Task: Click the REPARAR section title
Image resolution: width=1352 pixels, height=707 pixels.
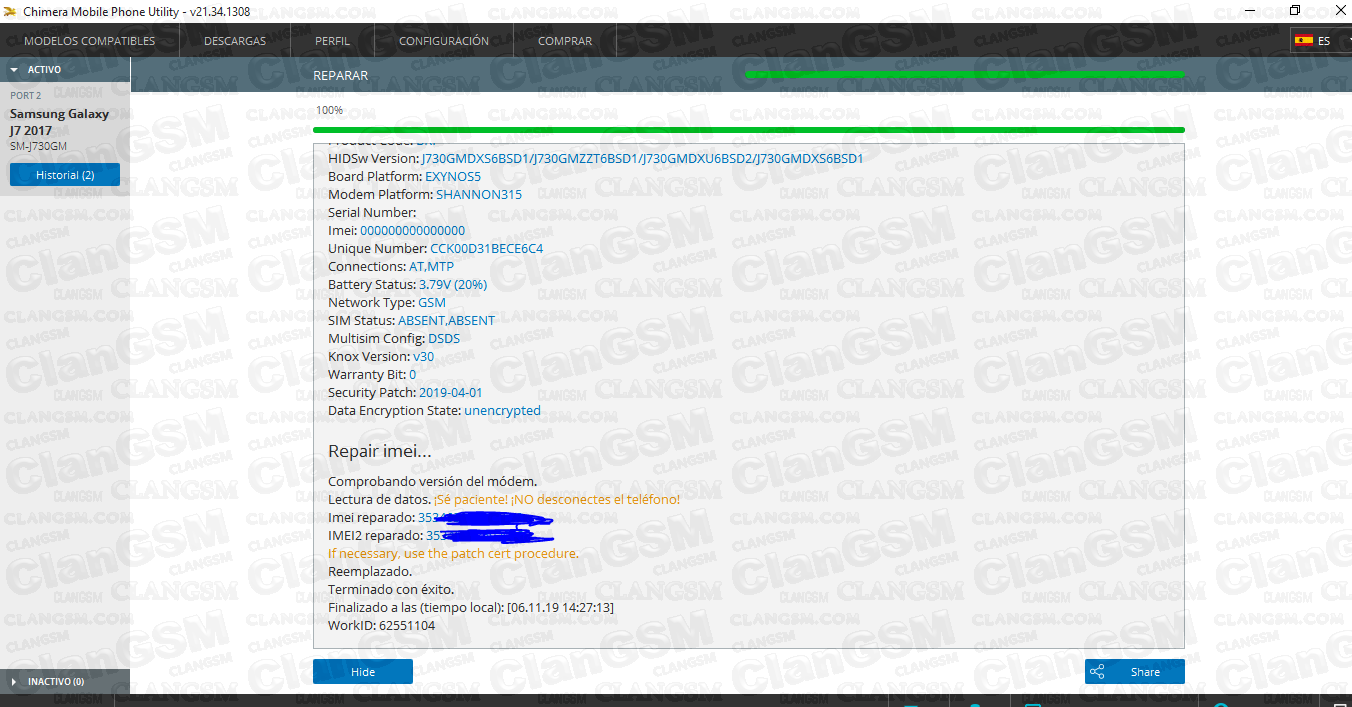Action: pyautogui.click(x=341, y=76)
